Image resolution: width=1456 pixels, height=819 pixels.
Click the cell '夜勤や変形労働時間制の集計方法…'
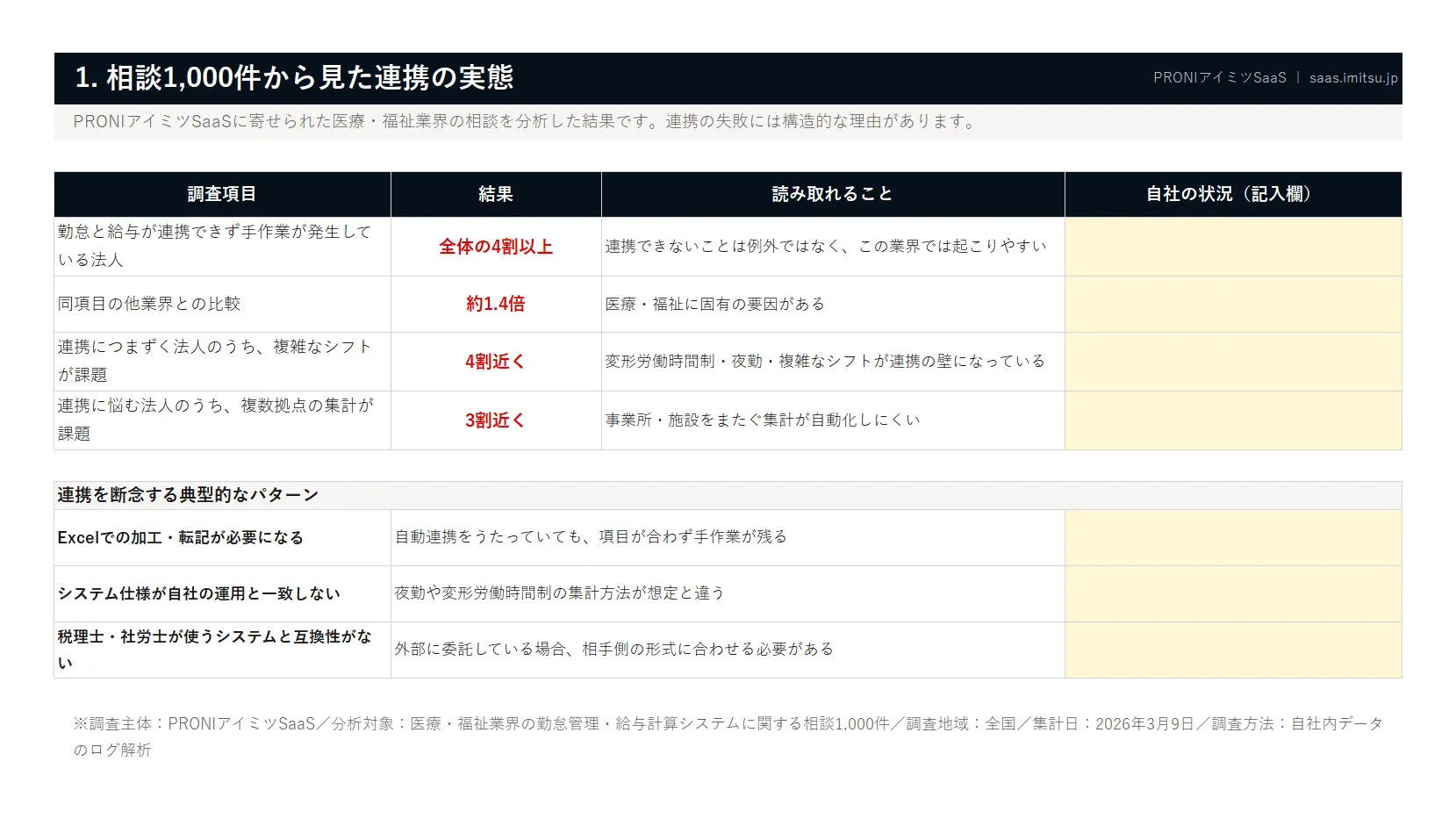728,593
